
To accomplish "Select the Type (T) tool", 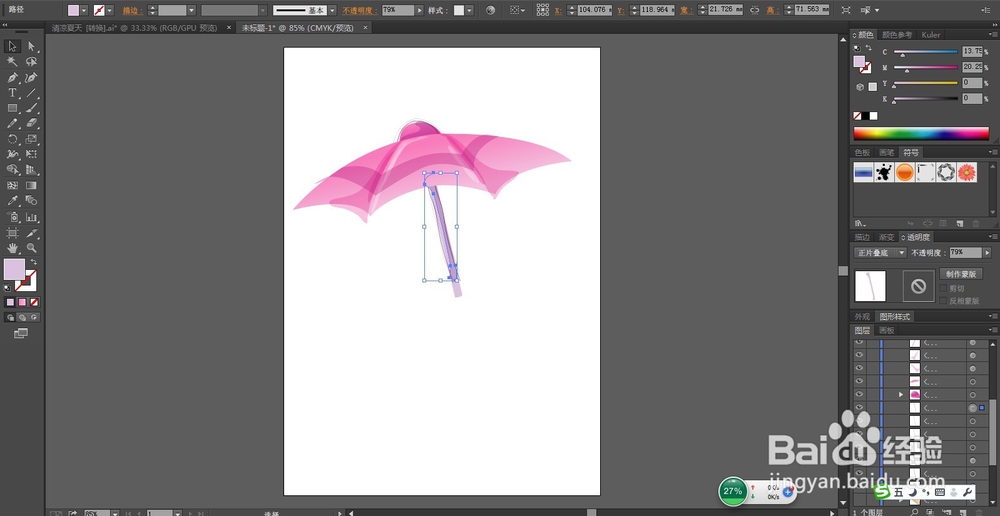I will pyautogui.click(x=12, y=92).
